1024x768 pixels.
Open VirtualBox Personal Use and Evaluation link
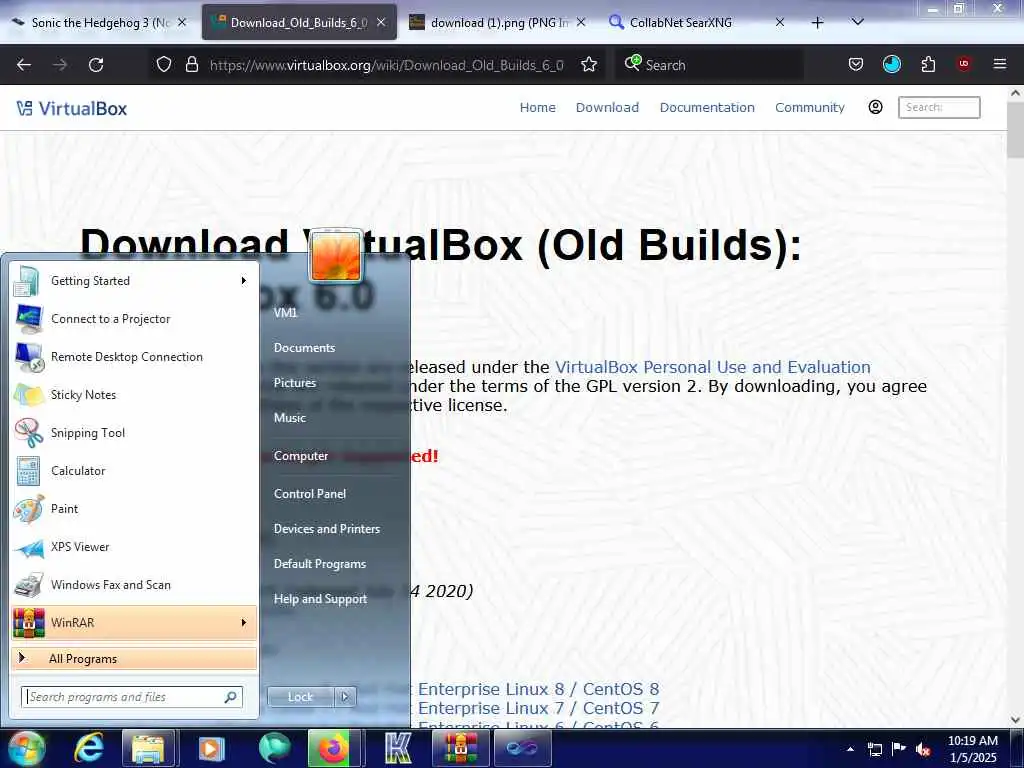pyautogui.click(x=712, y=367)
